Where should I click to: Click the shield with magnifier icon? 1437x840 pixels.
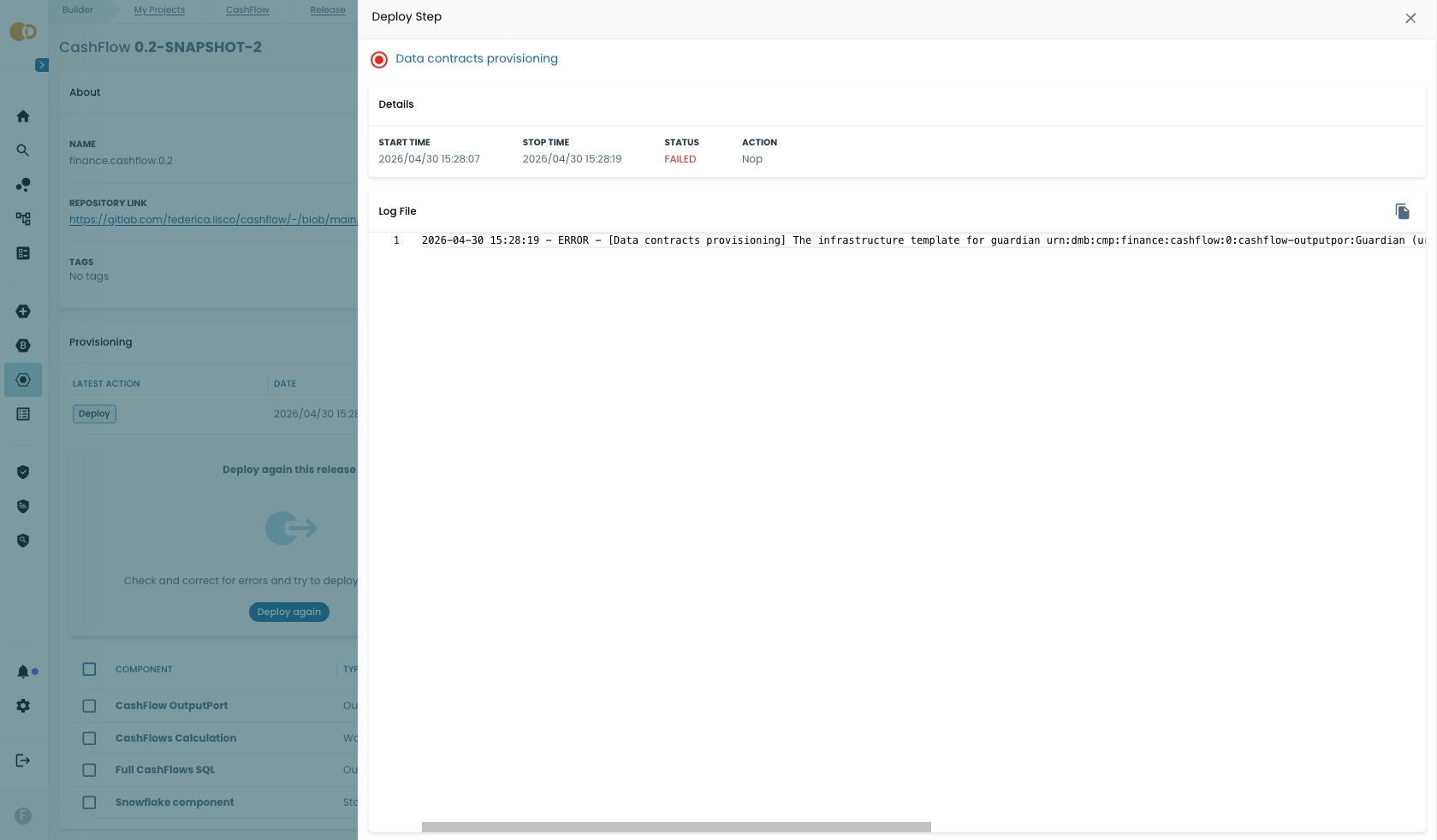[x=23, y=541]
